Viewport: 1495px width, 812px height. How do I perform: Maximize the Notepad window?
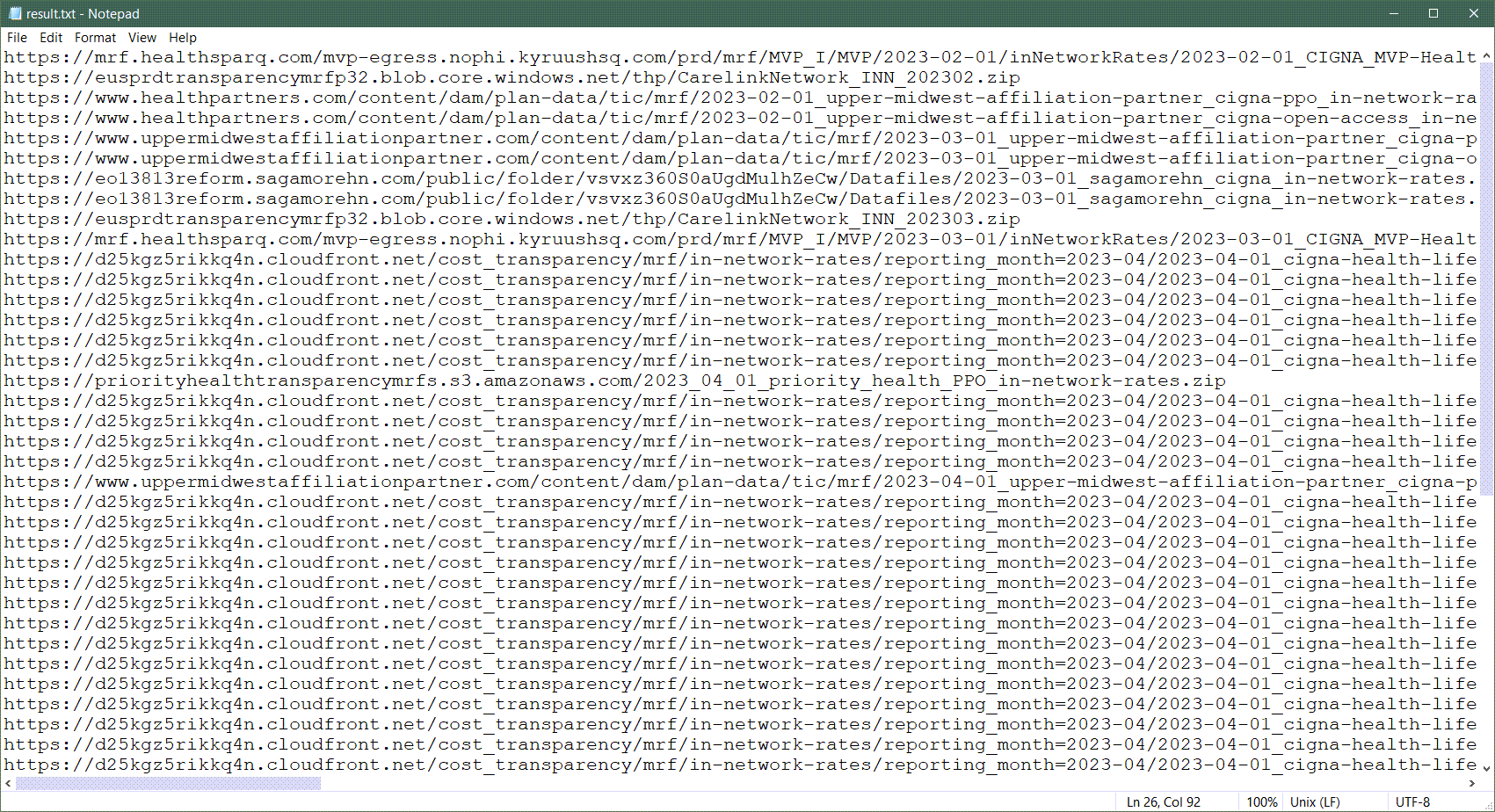[x=1433, y=13]
